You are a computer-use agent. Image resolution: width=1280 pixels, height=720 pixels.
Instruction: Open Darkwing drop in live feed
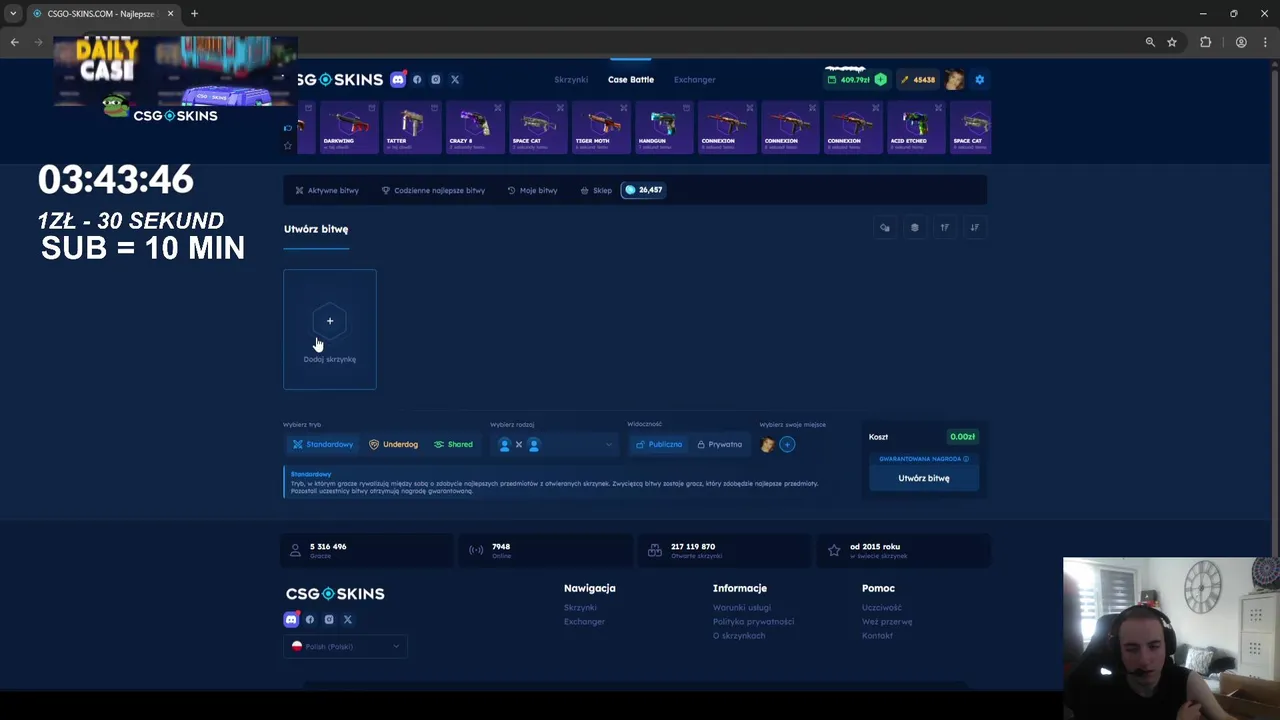coord(349,127)
